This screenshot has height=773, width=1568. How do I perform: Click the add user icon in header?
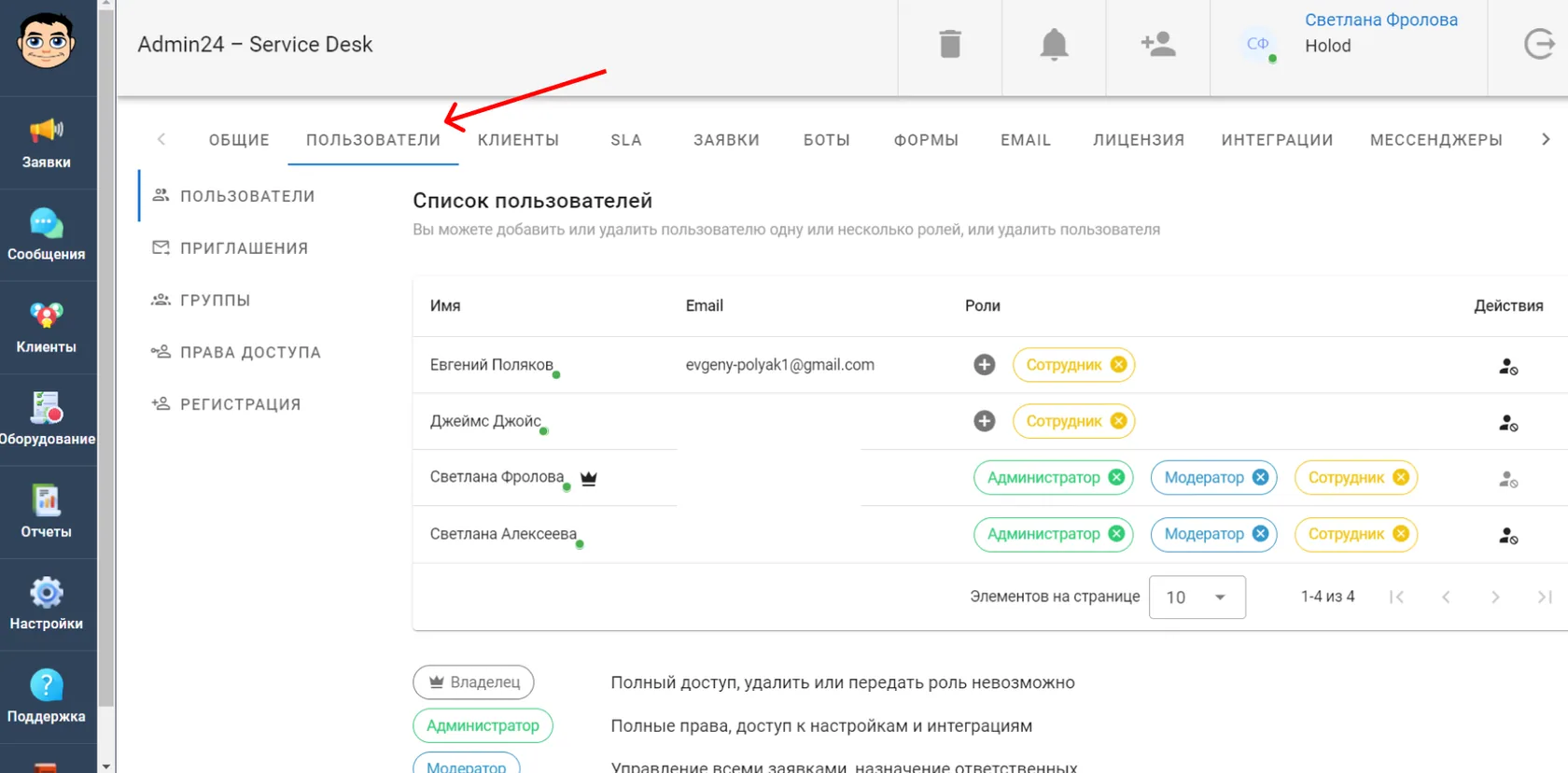pos(1158,44)
